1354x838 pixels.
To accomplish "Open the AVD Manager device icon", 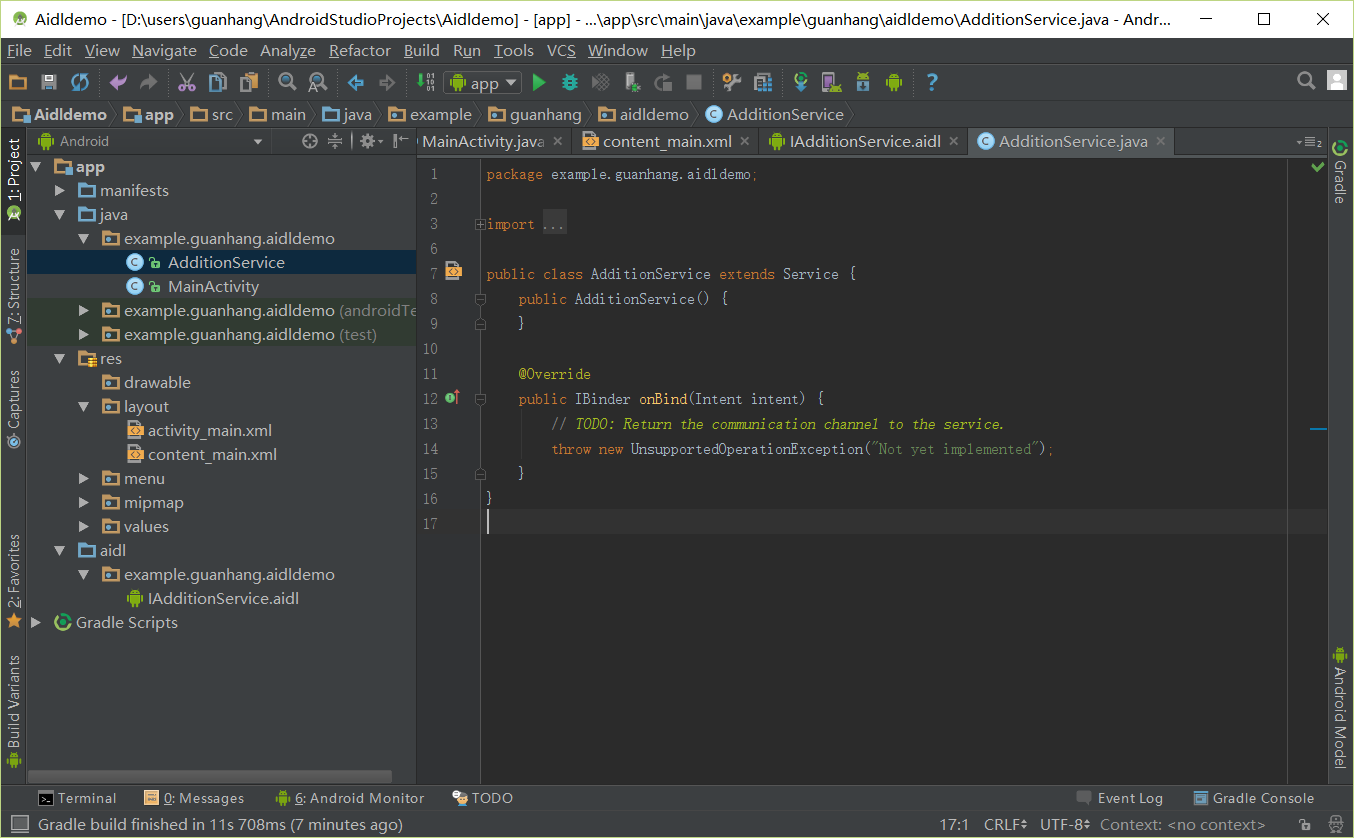I will [x=830, y=82].
